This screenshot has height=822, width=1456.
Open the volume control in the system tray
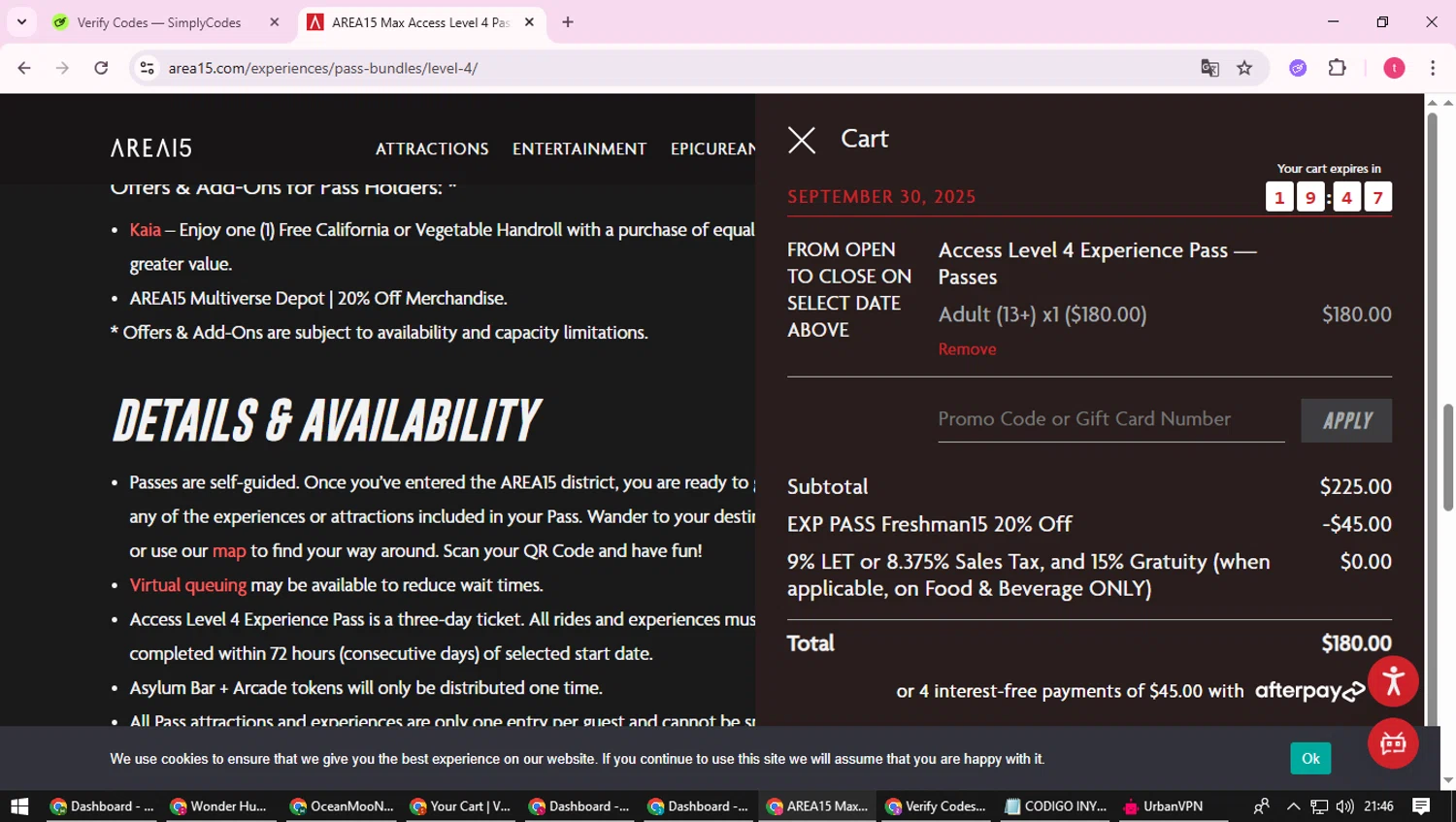tap(1344, 806)
